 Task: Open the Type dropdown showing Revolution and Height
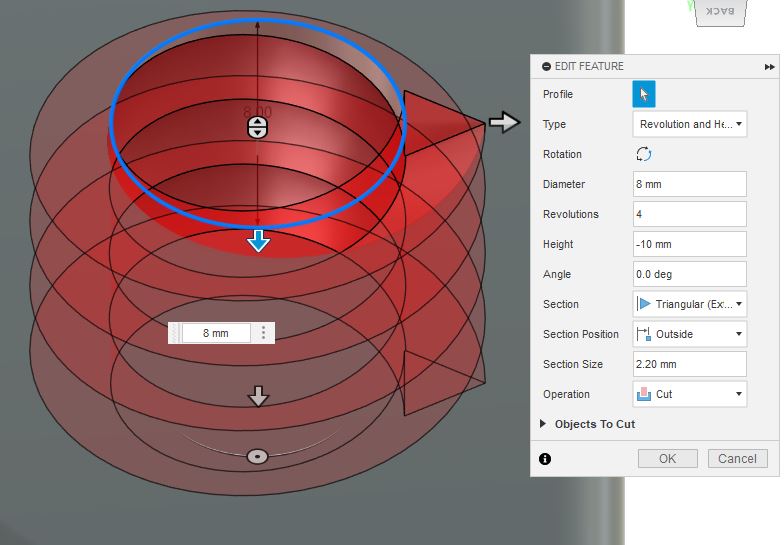[x=690, y=124]
